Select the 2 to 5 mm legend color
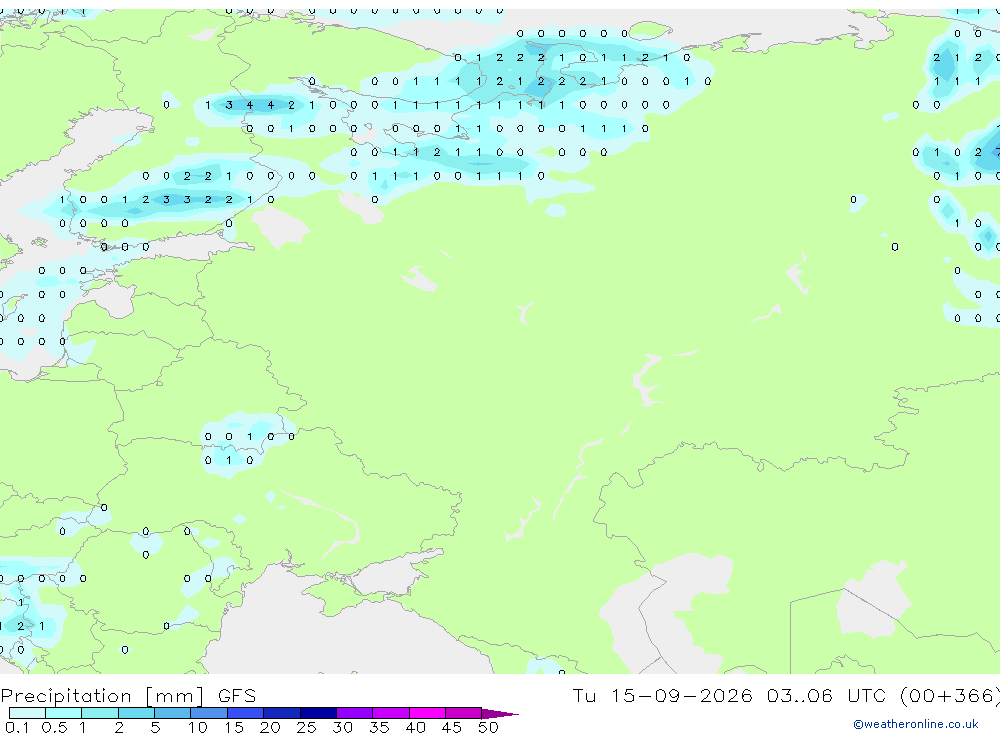Image resolution: width=1000 pixels, height=733 pixels. point(136,713)
